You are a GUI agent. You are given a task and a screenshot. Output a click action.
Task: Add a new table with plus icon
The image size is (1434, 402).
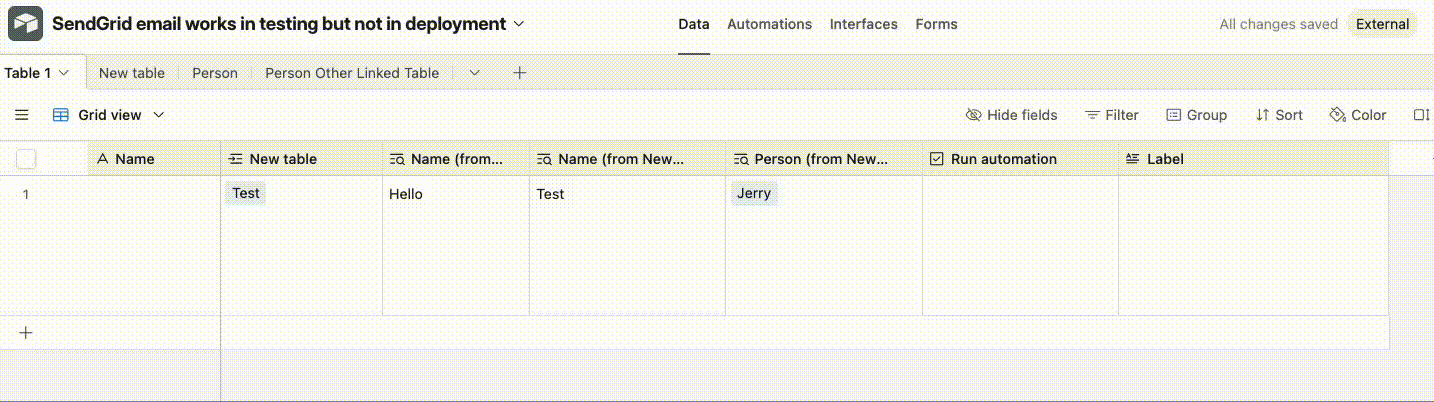[519, 73]
